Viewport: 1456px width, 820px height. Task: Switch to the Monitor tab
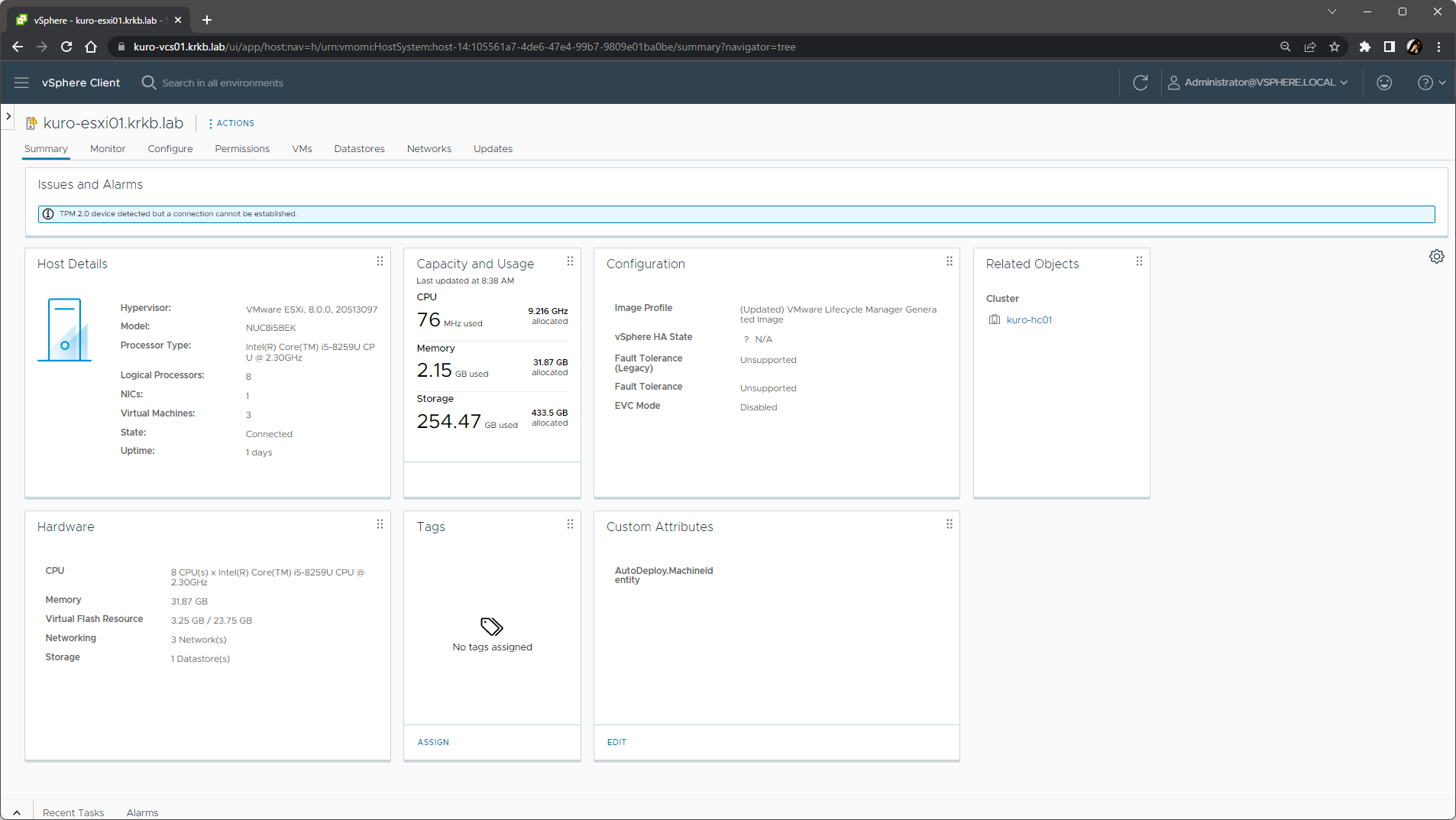[108, 149]
